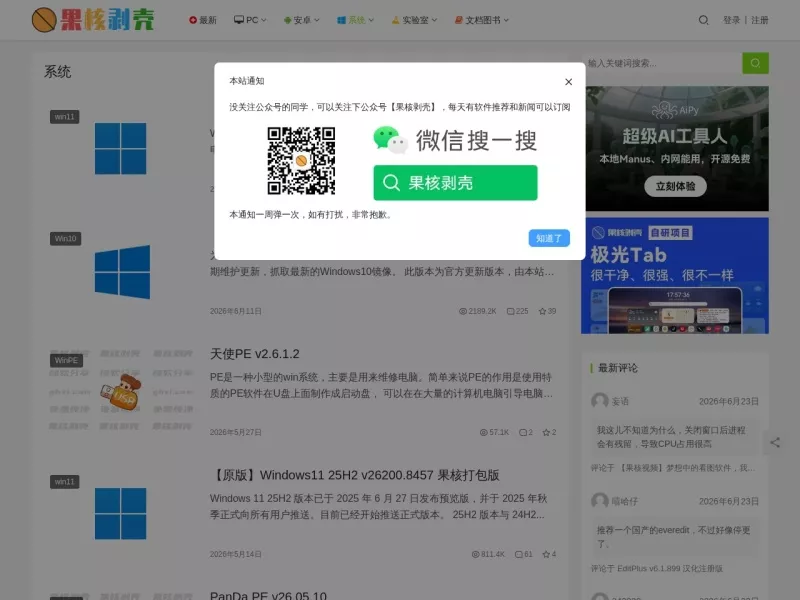Expand the 安卓 menu

coord(302,20)
